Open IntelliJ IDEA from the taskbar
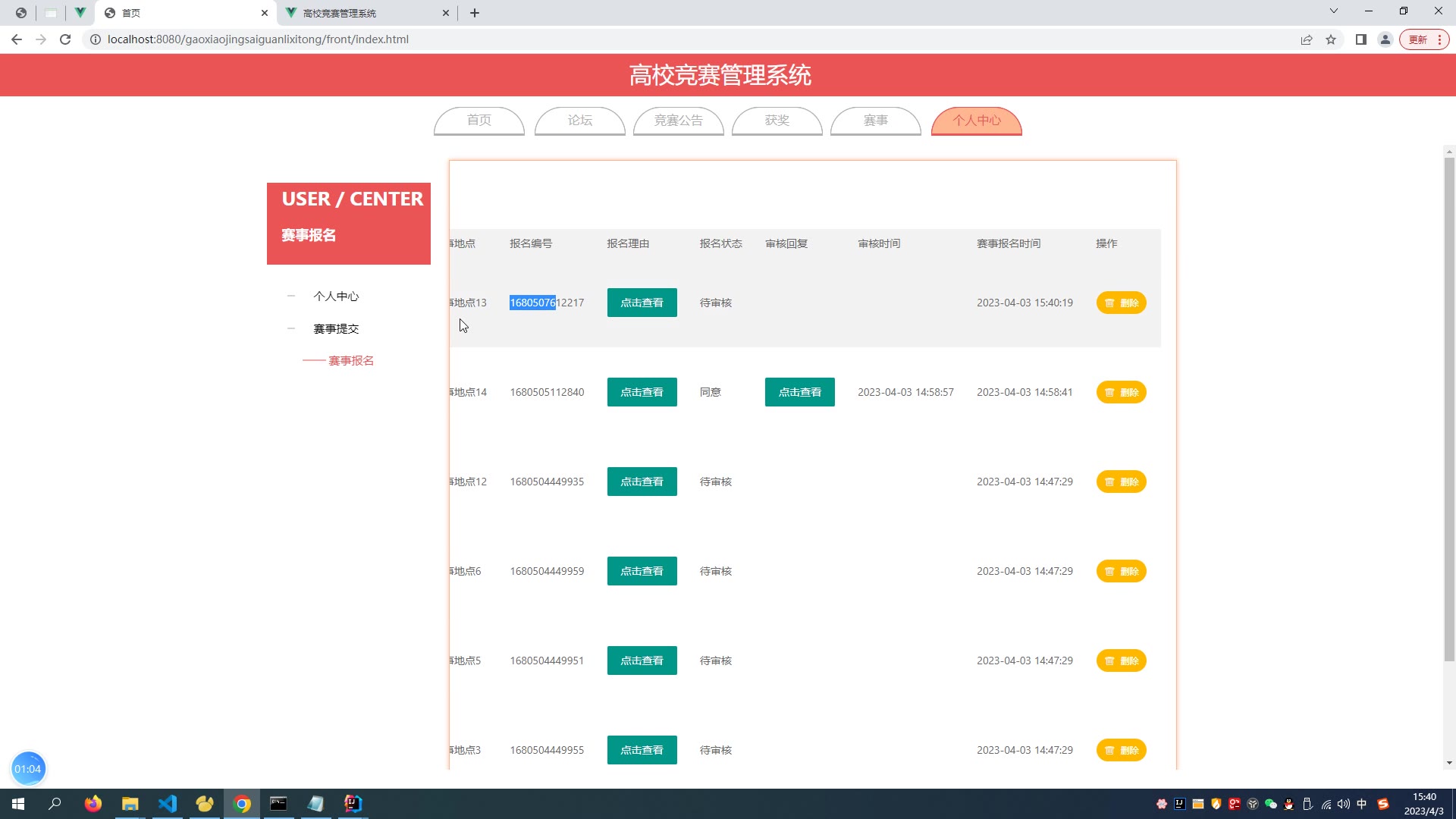 pos(353,804)
